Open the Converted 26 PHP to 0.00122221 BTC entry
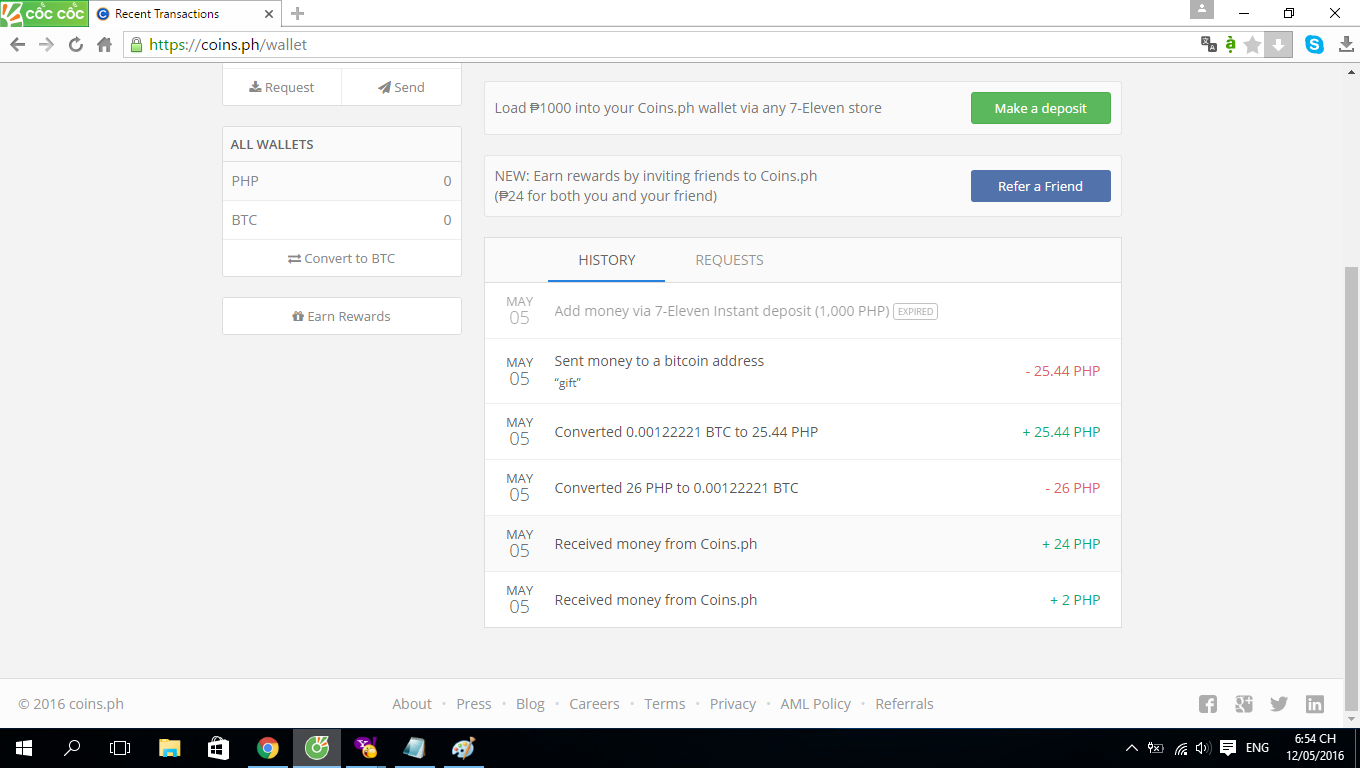This screenshot has height=768, width=1360. coord(803,488)
